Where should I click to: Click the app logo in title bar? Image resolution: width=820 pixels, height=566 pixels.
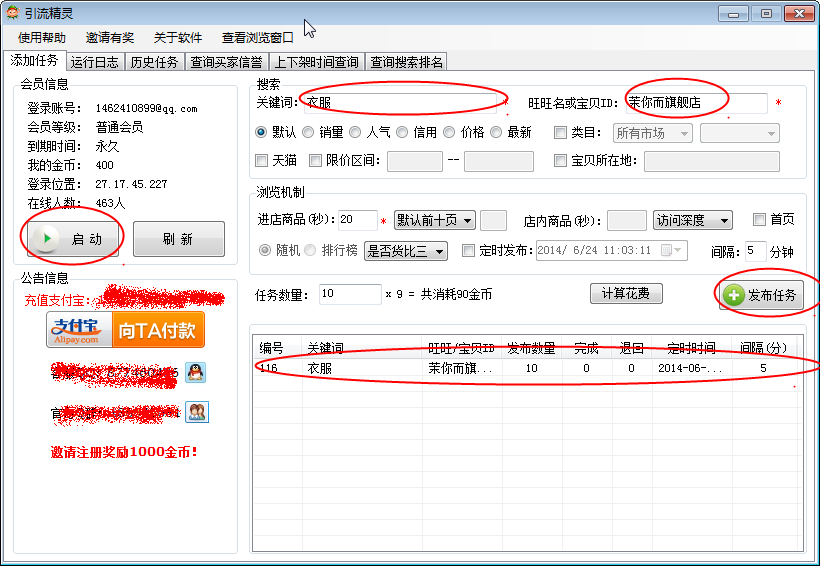click(13, 13)
